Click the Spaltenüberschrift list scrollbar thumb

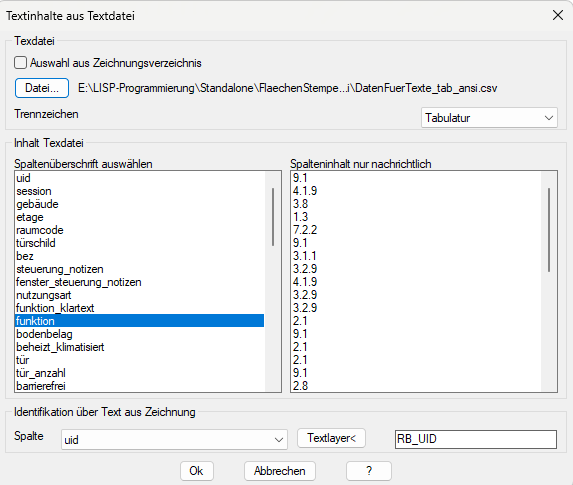coord(273,217)
